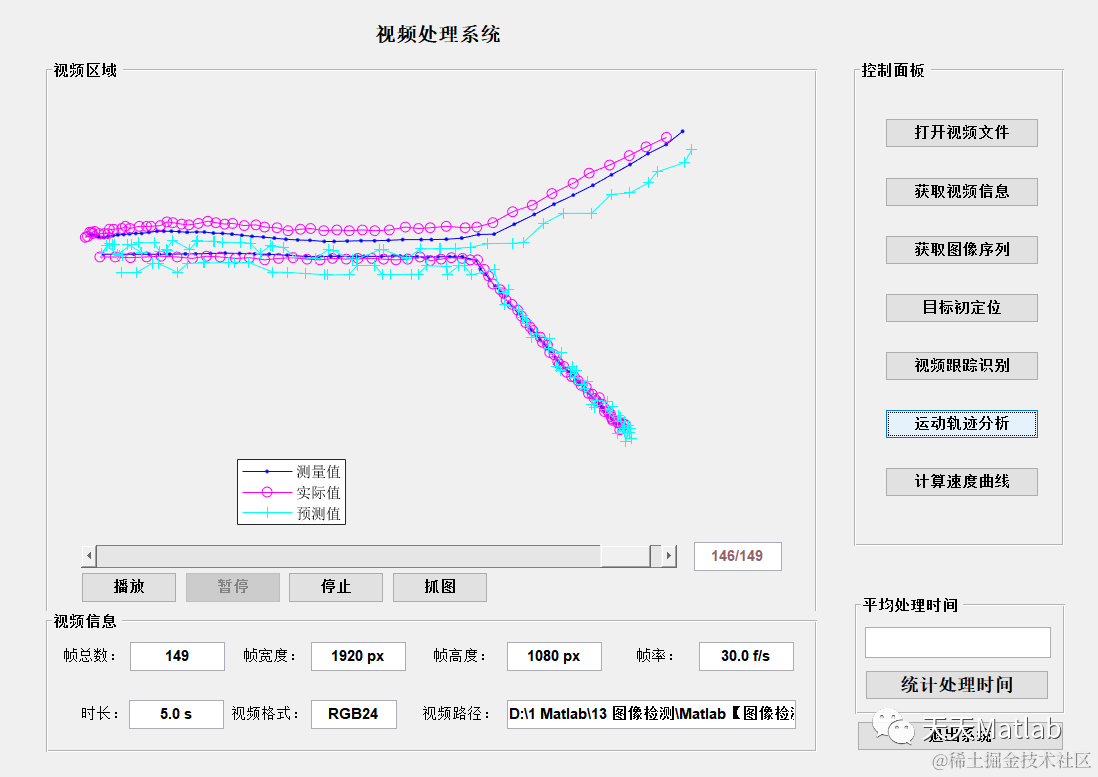Click the highlighted 运动轨迹分析 button
This screenshot has width=1098, height=777.
click(961, 424)
